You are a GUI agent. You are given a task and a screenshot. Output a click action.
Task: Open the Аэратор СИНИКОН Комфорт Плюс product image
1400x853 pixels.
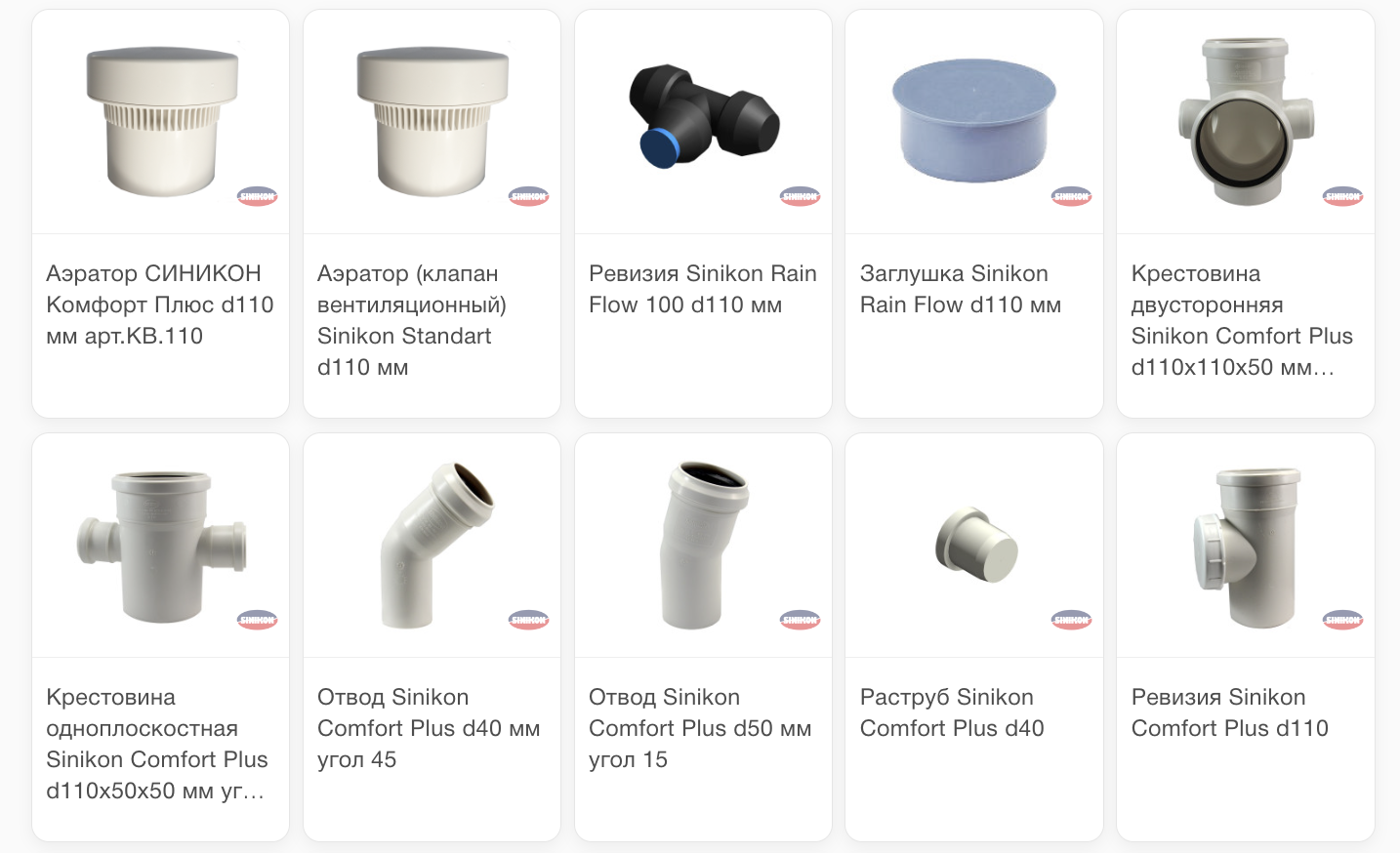point(161,122)
